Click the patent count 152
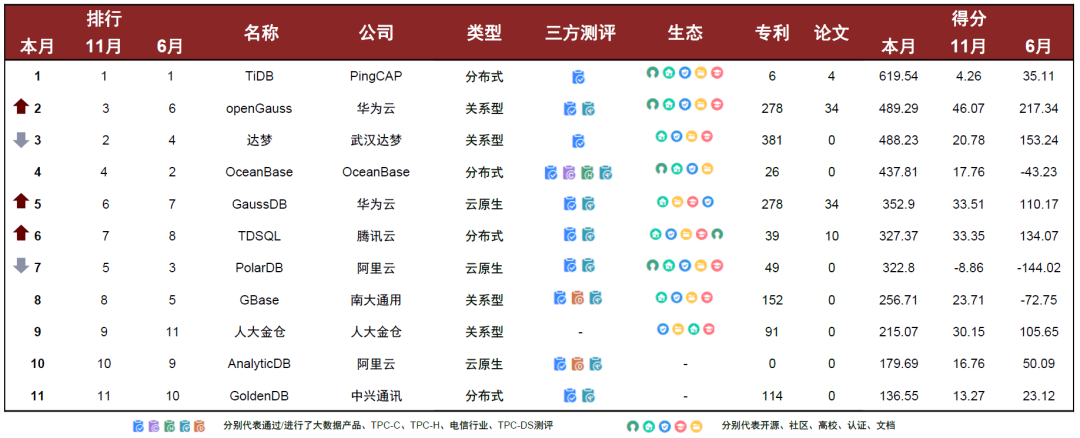This screenshot has height=438, width=1080. click(772, 300)
